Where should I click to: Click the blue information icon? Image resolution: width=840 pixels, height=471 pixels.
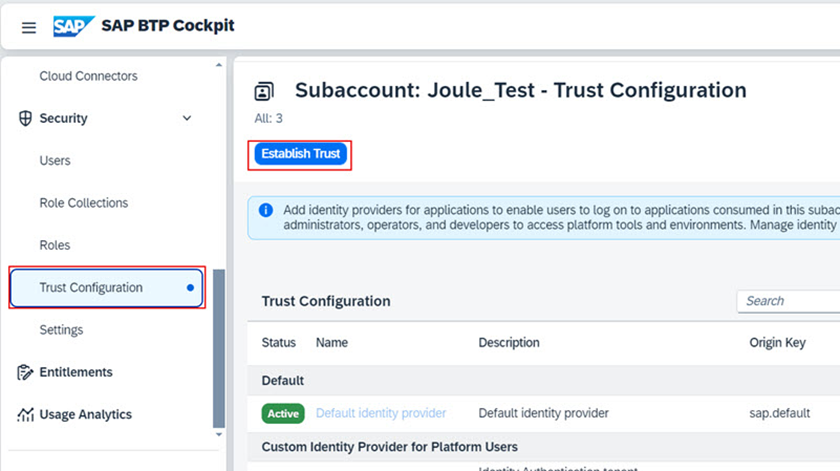(266, 210)
